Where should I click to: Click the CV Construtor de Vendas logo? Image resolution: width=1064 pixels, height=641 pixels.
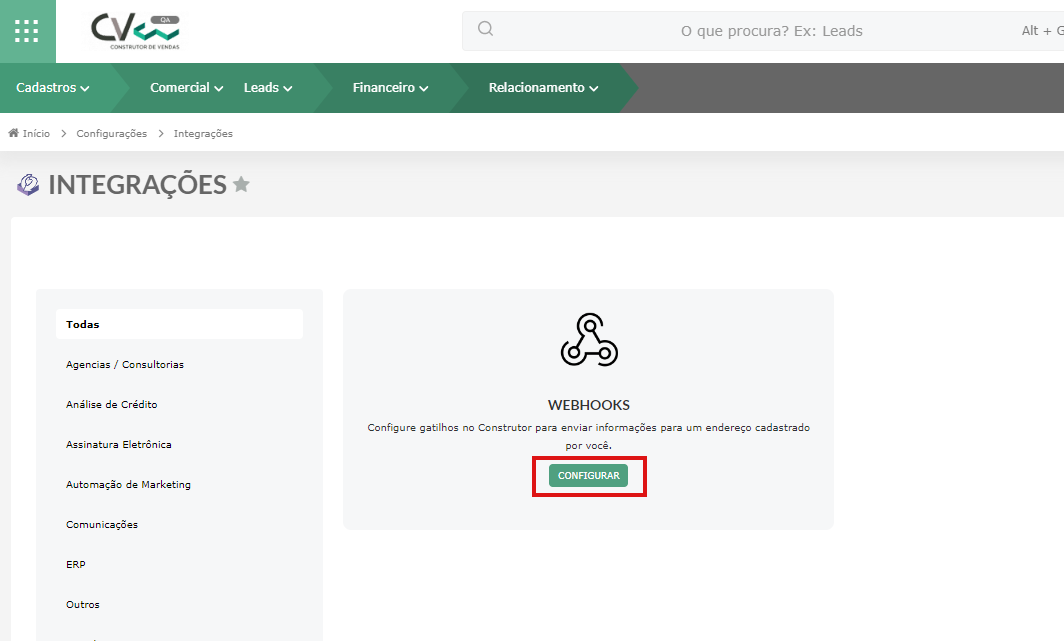tap(136, 32)
